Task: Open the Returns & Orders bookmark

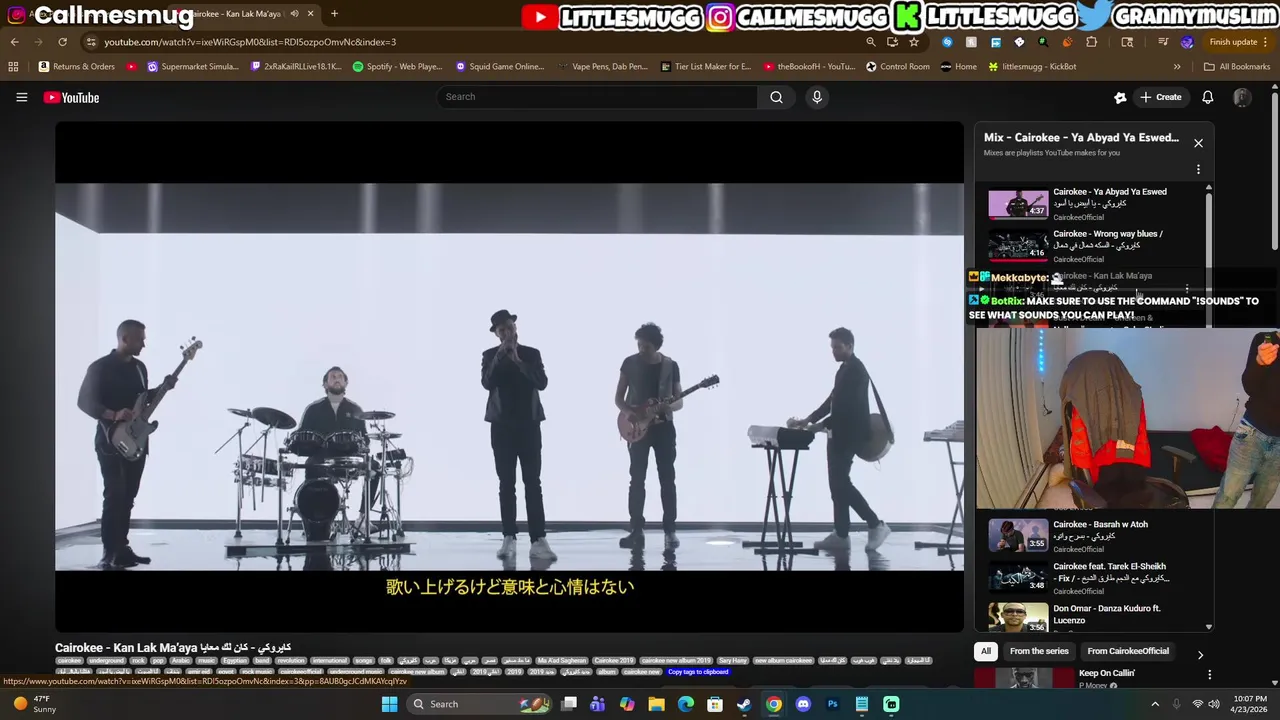Action: [x=76, y=67]
